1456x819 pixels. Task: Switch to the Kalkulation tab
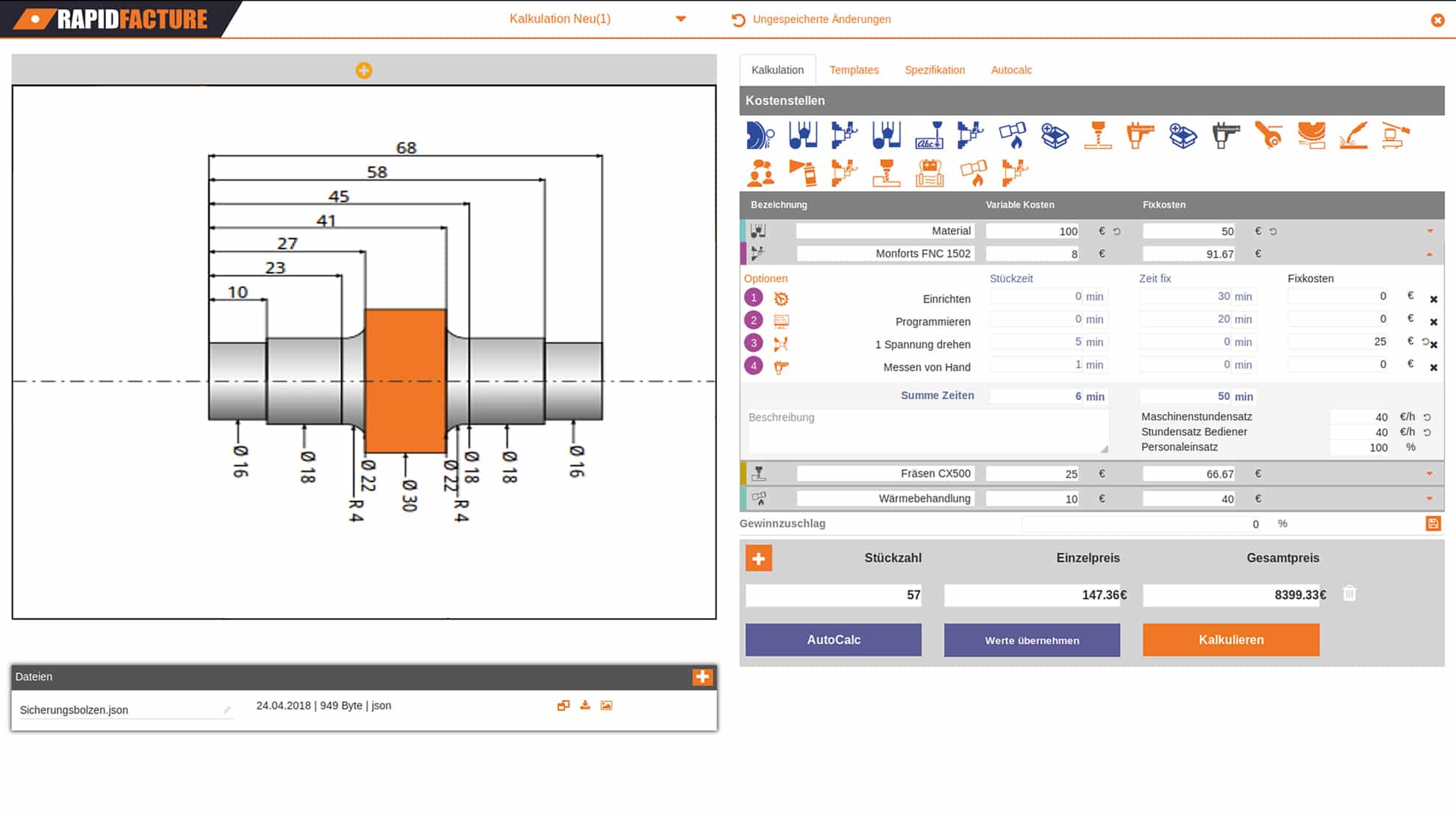tap(777, 70)
